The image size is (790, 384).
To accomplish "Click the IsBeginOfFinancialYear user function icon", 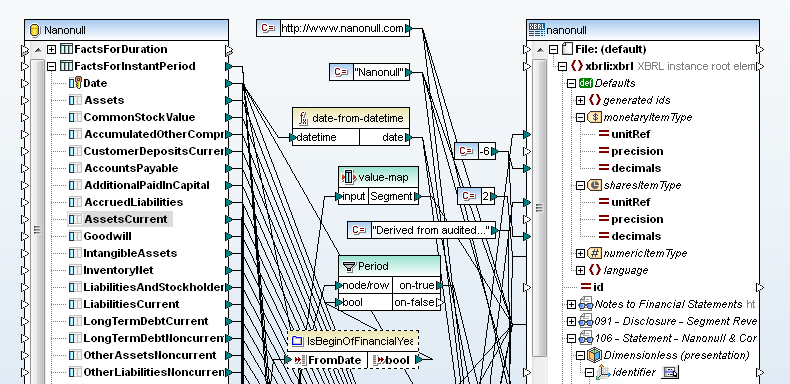I will [x=298, y=341].
